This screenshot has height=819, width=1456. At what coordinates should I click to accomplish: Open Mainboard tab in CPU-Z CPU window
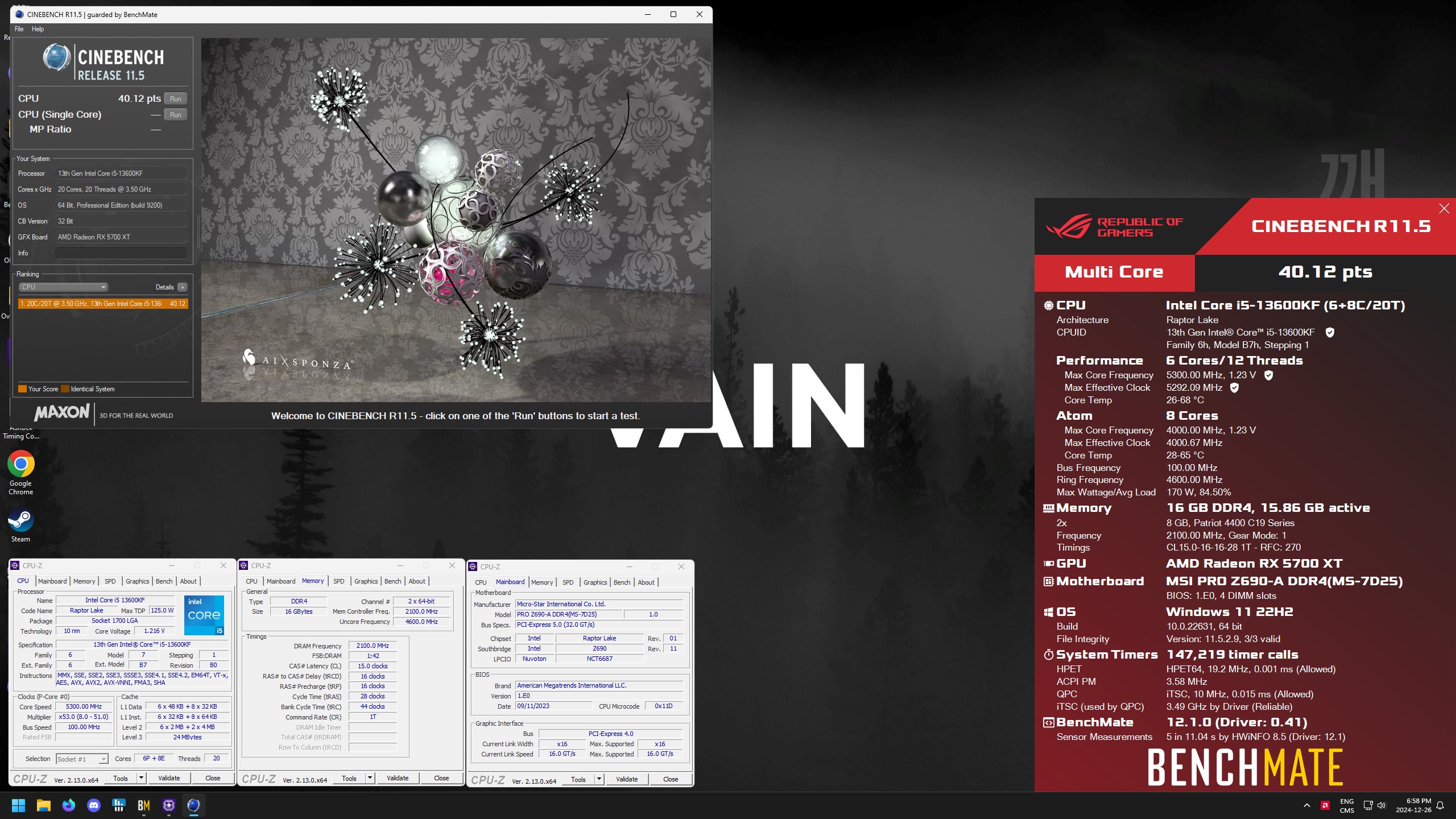pos(52,581)
